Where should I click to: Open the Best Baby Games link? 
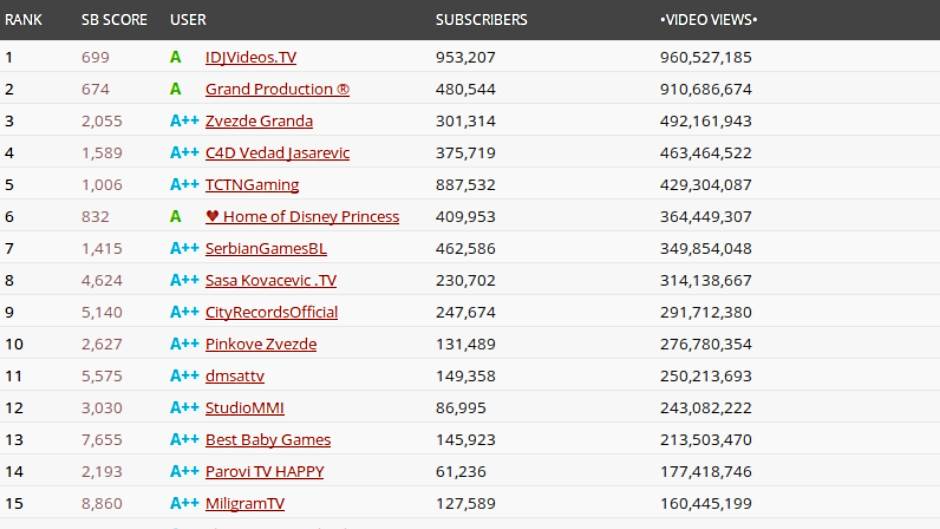(268, 440)
